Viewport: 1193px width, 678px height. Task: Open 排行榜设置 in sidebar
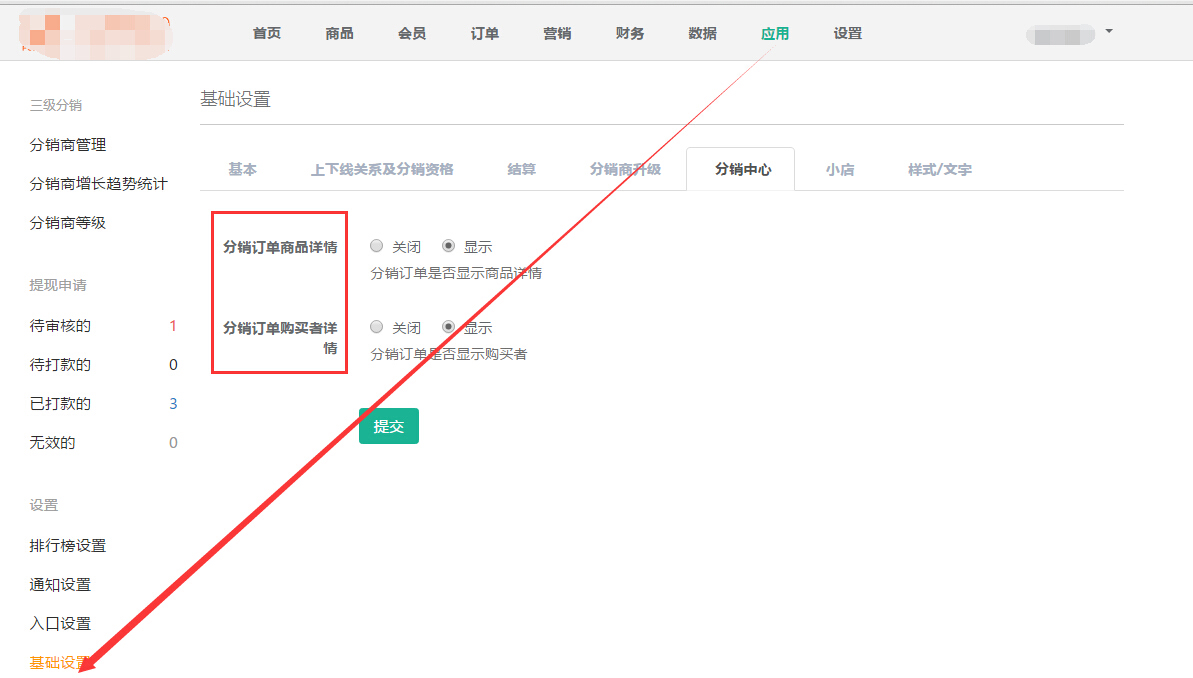pyautogui.click(x=68, y=546)
